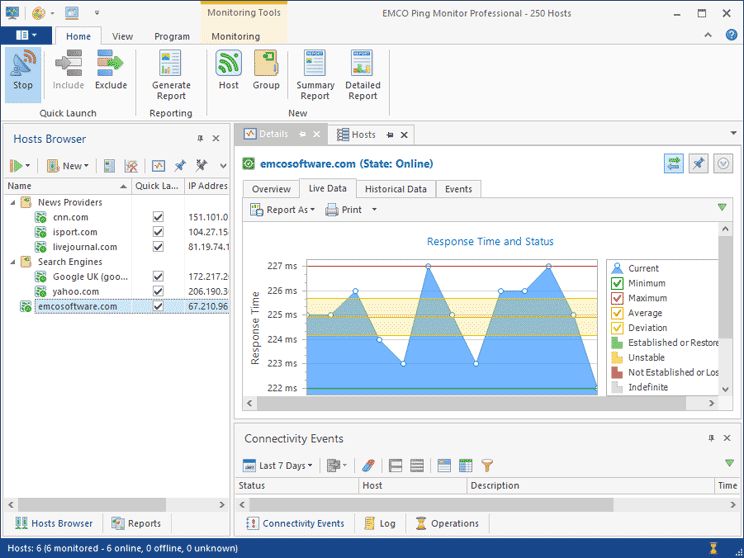Open the Report As dropdown
Viewport: 744px width, 558px height.
coord(282,210)
